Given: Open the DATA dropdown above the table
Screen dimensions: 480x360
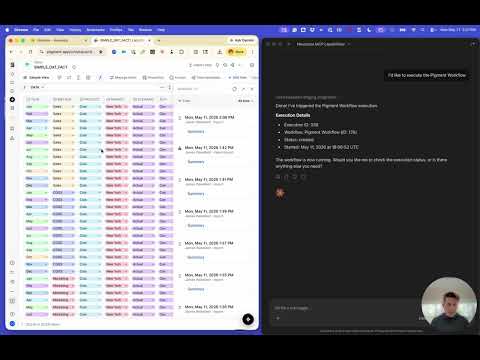Looking at the screenshot, I should [x=37, y=87].
